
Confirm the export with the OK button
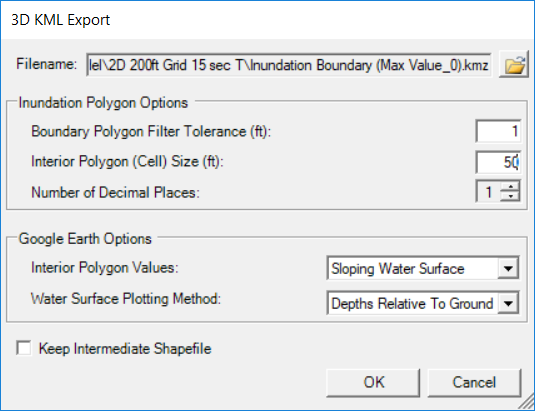(x=373, y=383)
